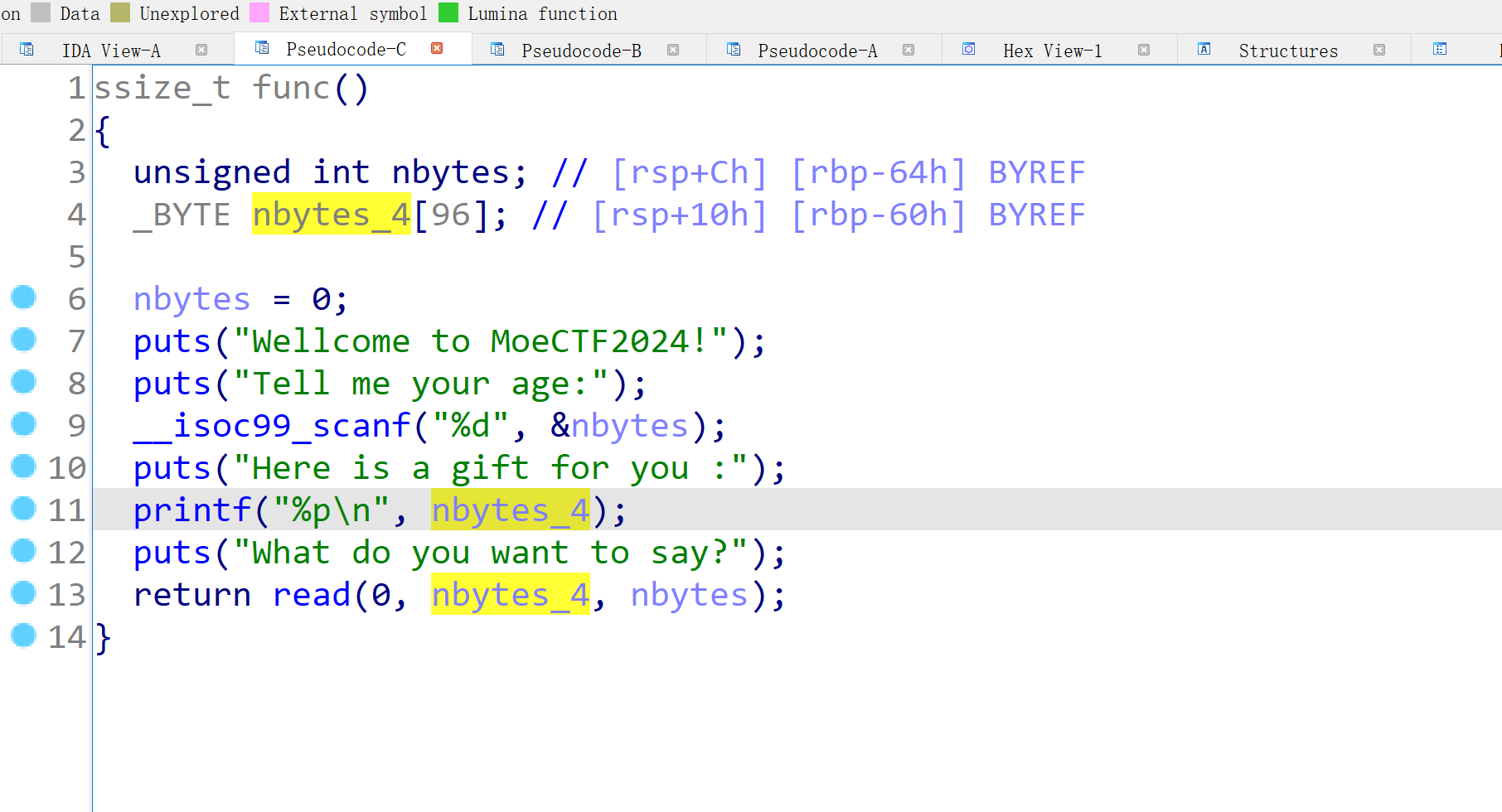Click the IDA View-A tab icon
The height and width of the screenshot is (812, 1502).
(x=27, y=49)
